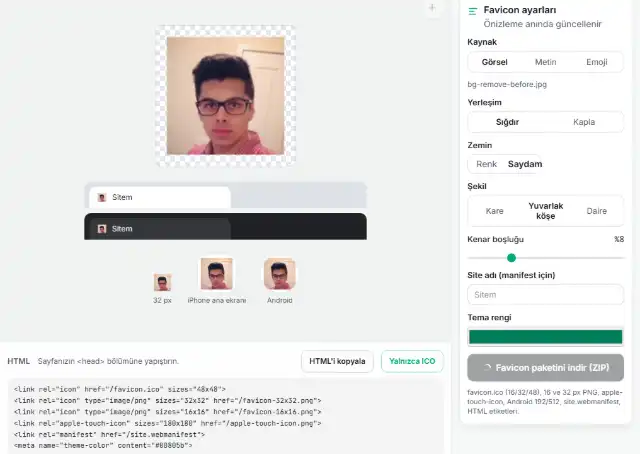Choose the Kare shape option
This screenshot has height=454, width=640.
tap(494, 211)
